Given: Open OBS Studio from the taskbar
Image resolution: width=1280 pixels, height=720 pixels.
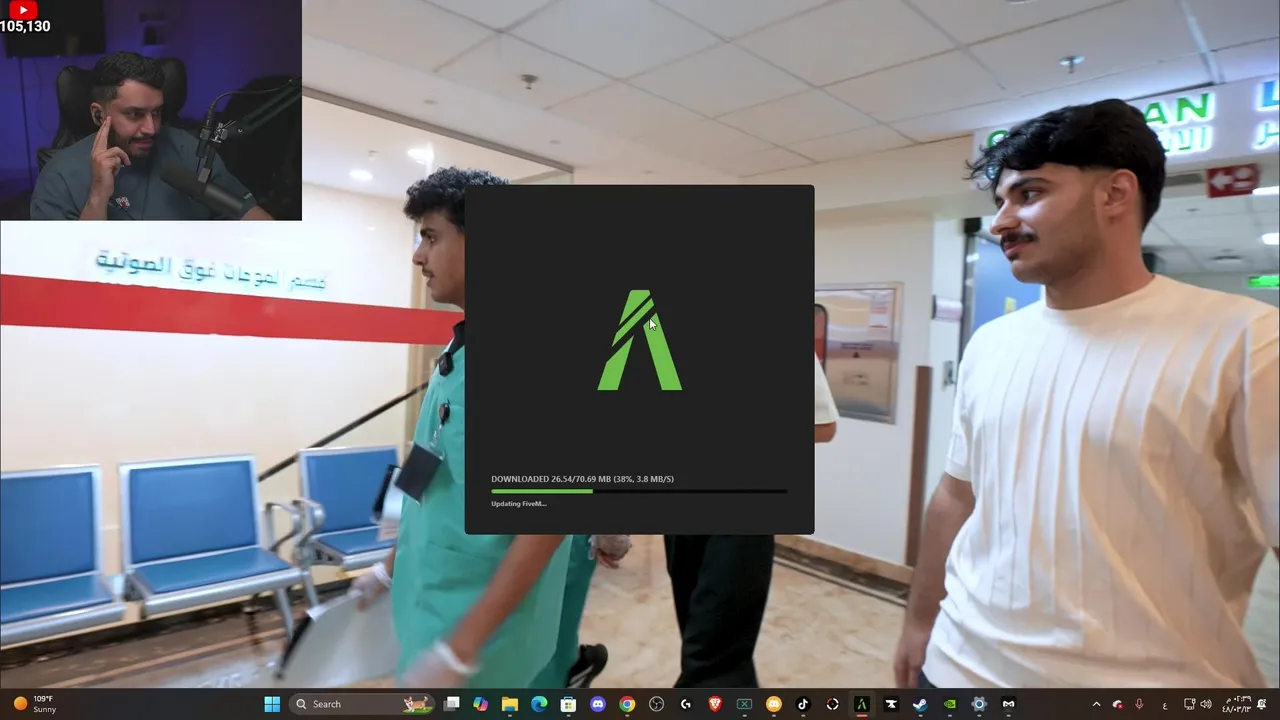Looking at the screenshot, I should 656,704.
